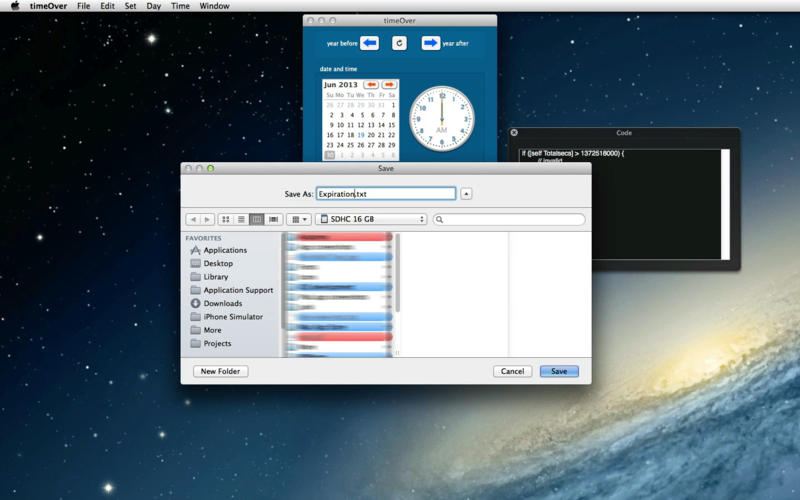Open the Set menu
Screen dimensions: 800x500
131,6
